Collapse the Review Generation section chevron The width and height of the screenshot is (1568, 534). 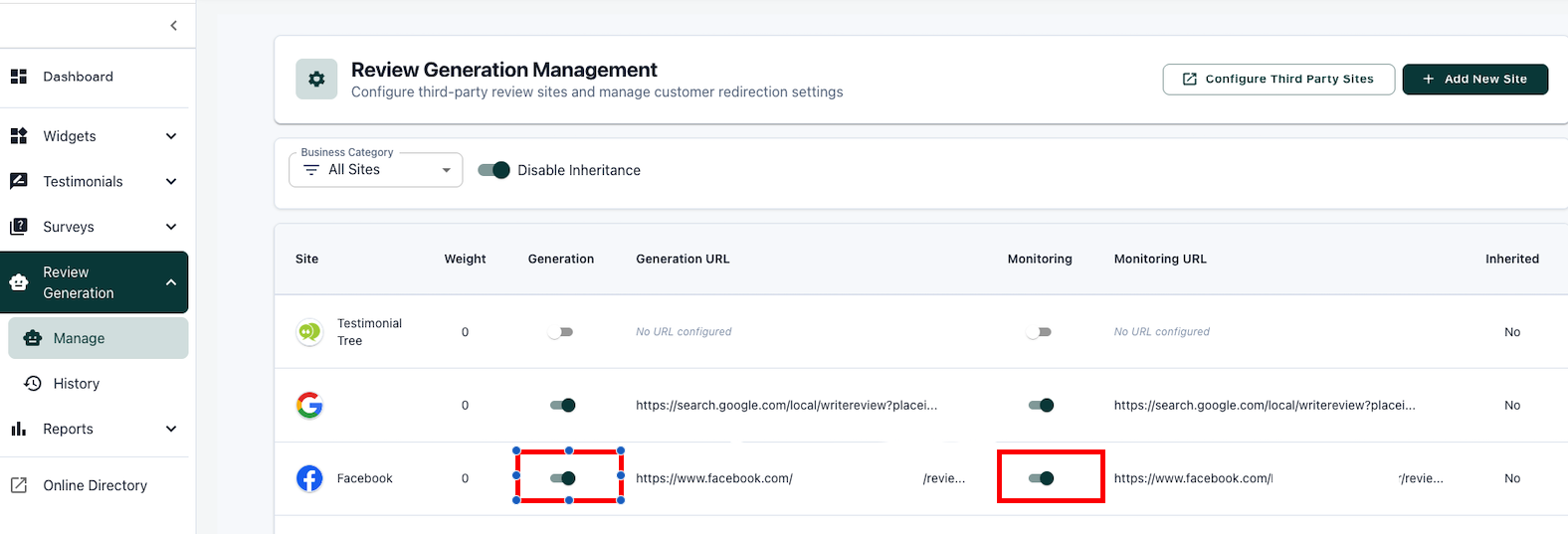(171, 282)
